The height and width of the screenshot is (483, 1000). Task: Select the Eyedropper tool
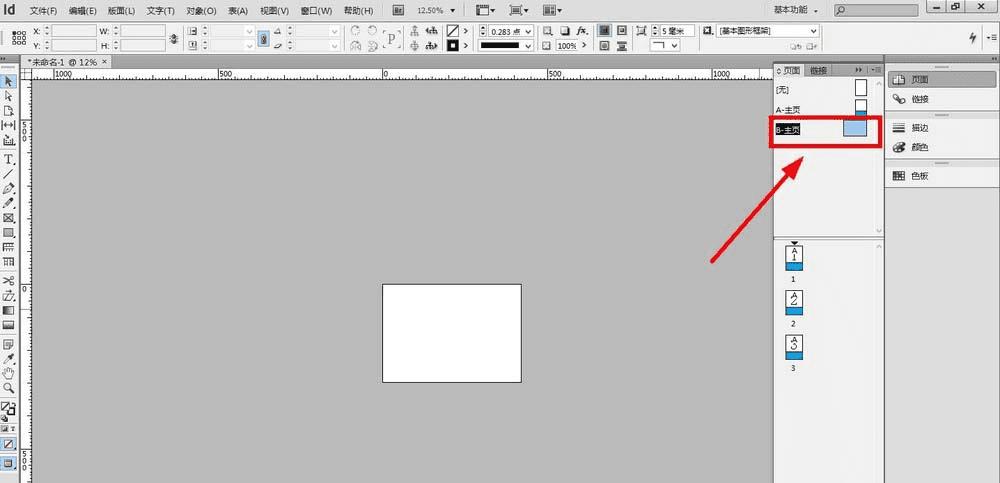[9, 359]
